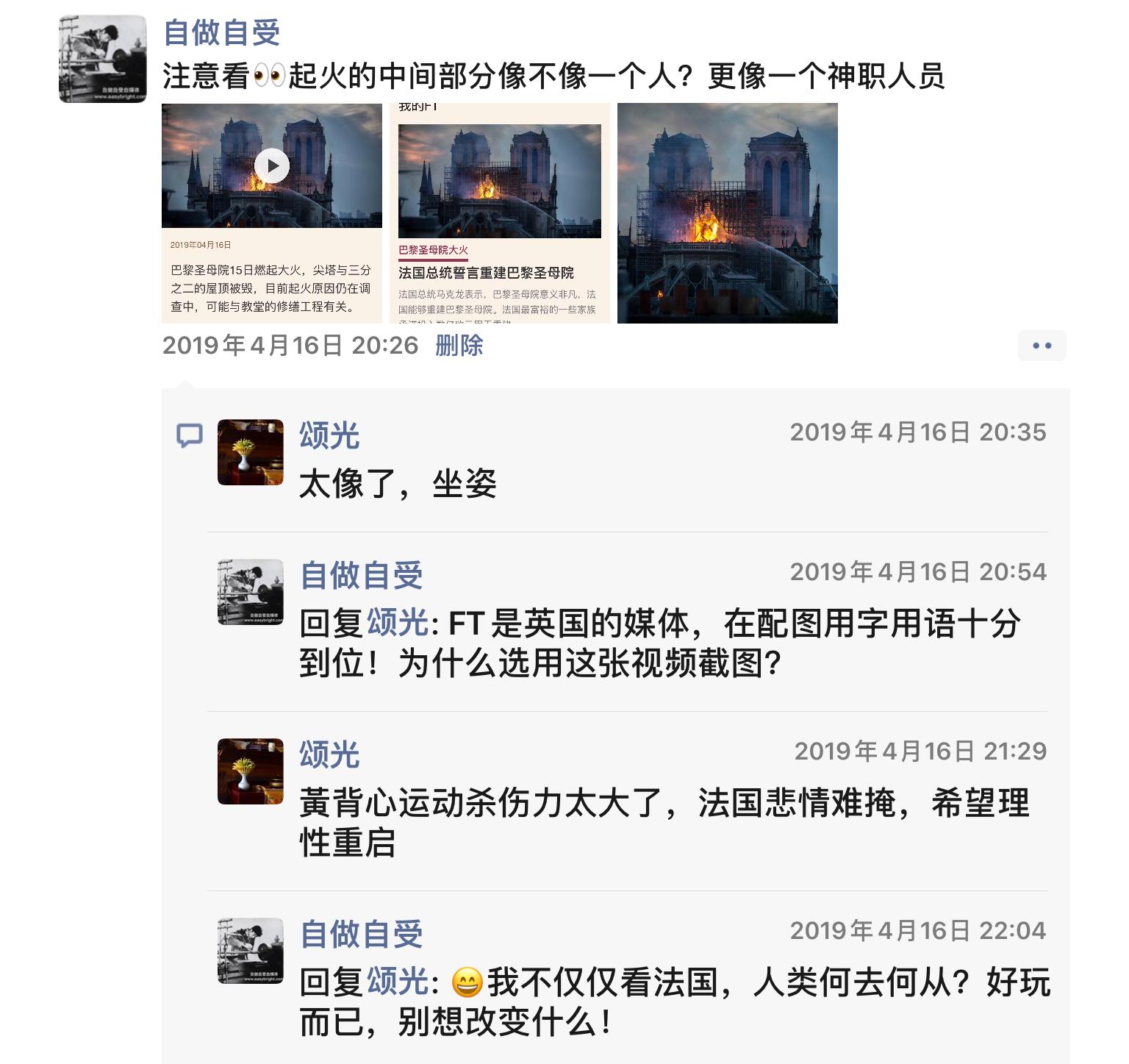The width and height of the screenshot is (1129, 1064).
Task: Click 自做自受 avatar on the 20:54 reply
Action: pyautogui.click(x=251, y=592)
